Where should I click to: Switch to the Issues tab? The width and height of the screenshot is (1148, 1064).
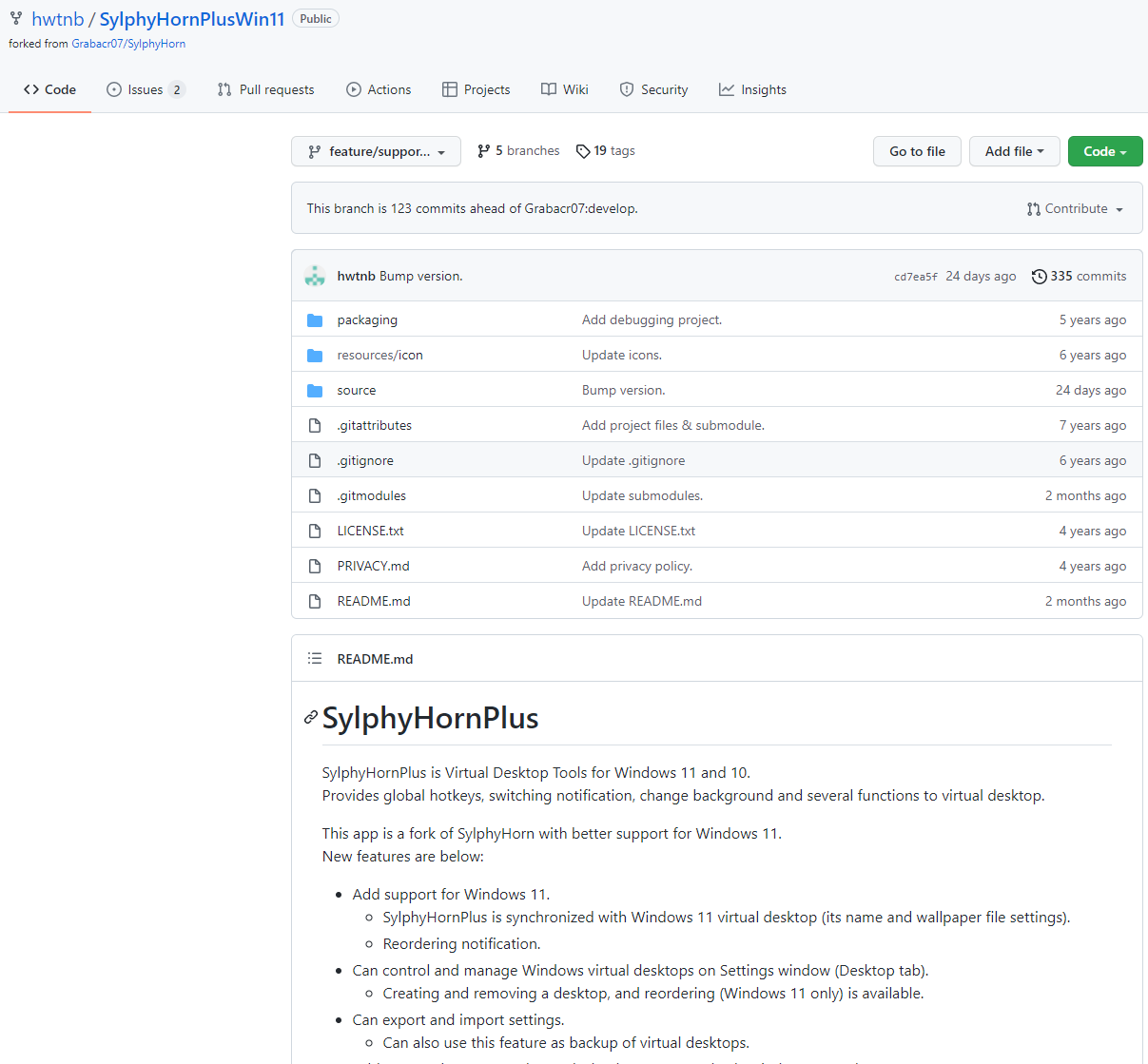[146, 89]
